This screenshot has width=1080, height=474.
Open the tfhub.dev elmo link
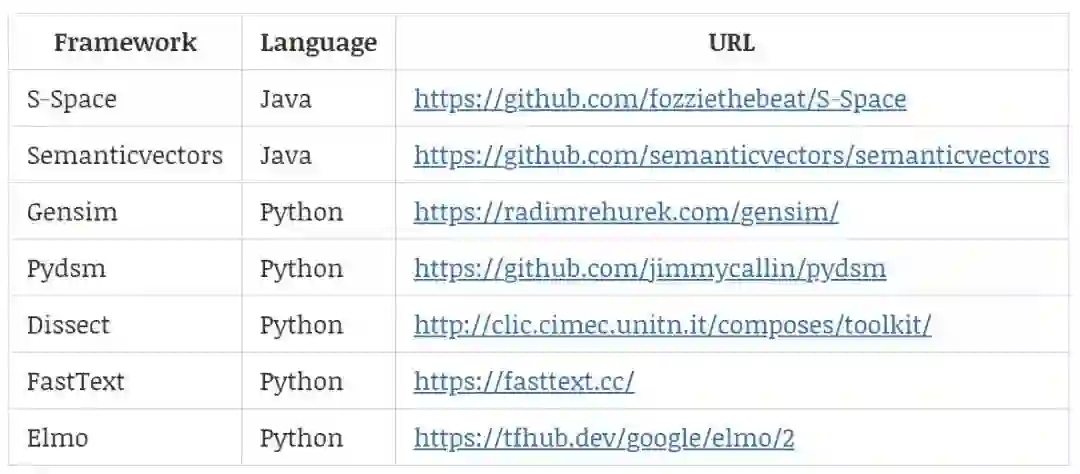(x=604, y=438)
